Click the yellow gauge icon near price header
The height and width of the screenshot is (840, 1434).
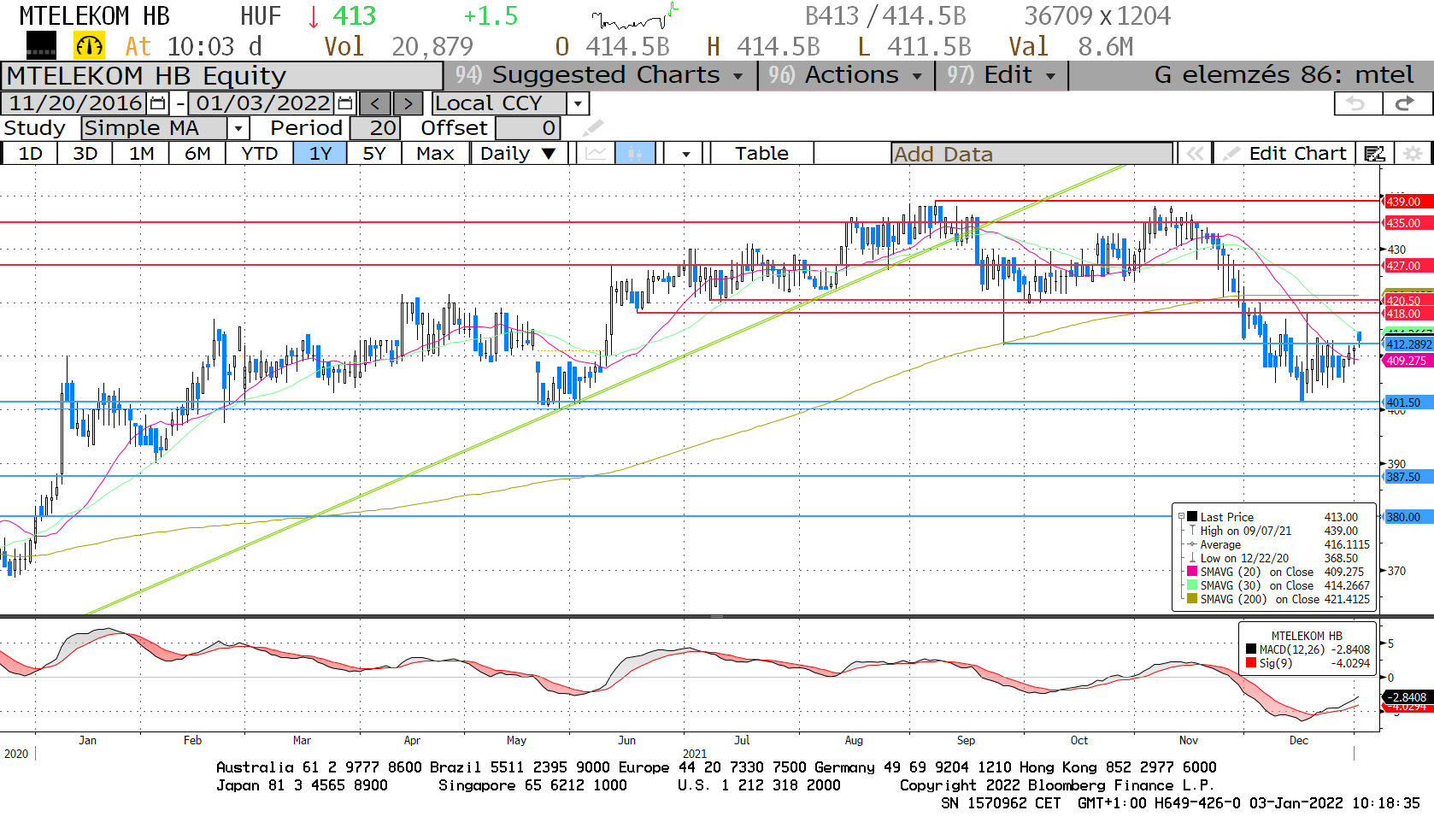click(90, 45)
